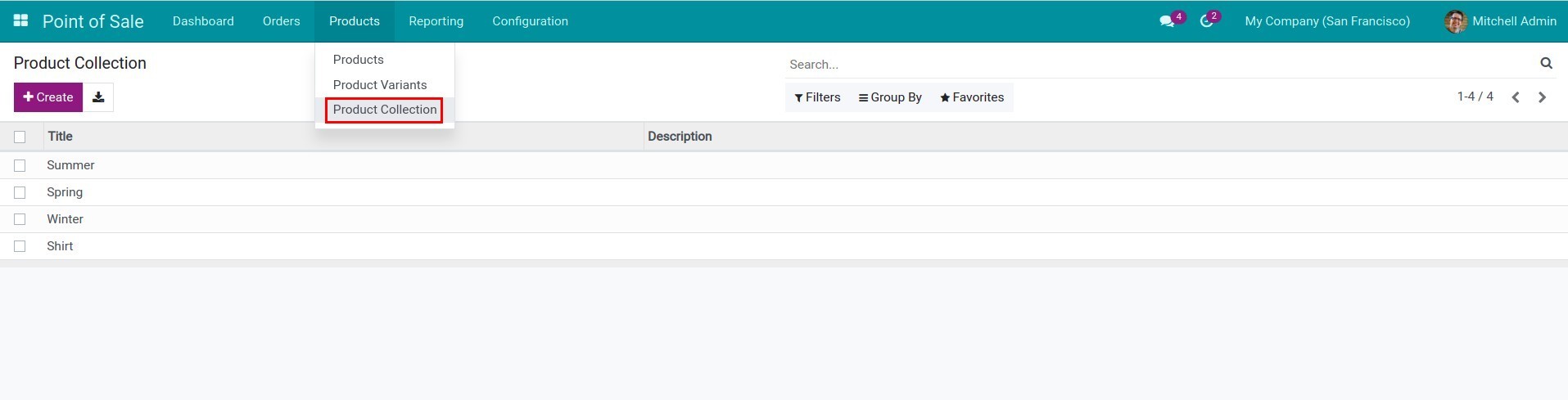Open the apps grid menu icon
The image size is (1568, 400).
pos(21,20)
